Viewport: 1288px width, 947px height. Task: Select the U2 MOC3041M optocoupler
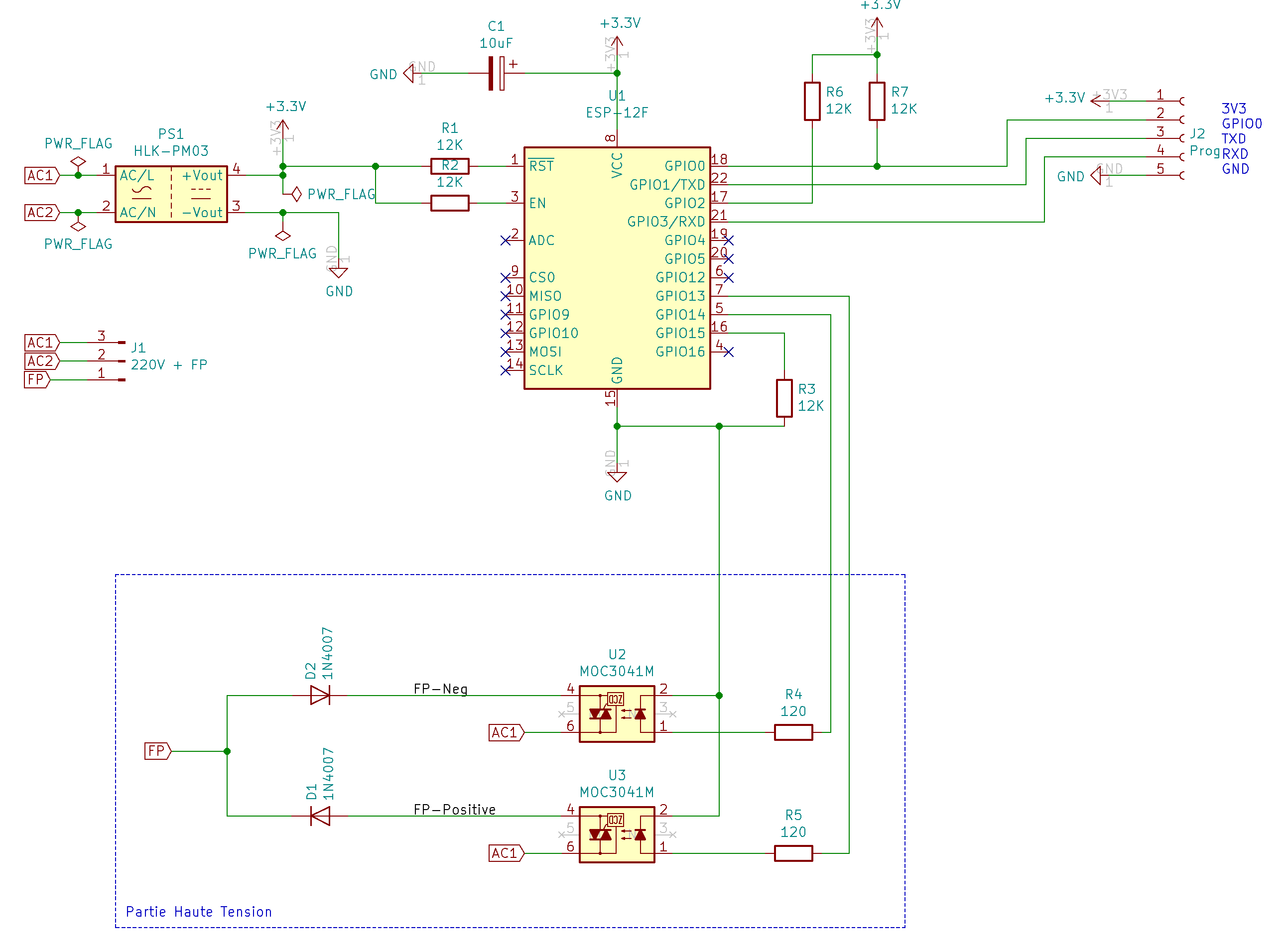(617, 713)
